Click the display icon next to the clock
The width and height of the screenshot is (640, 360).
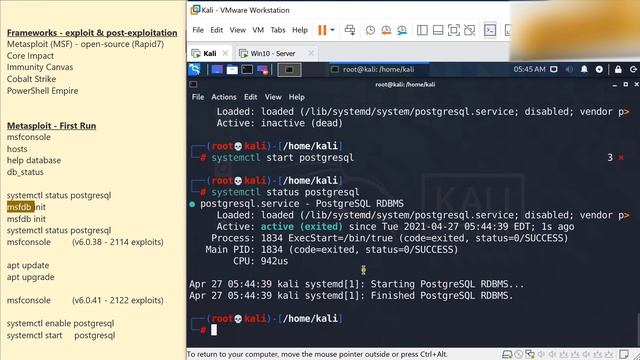[x=554, y=69]
